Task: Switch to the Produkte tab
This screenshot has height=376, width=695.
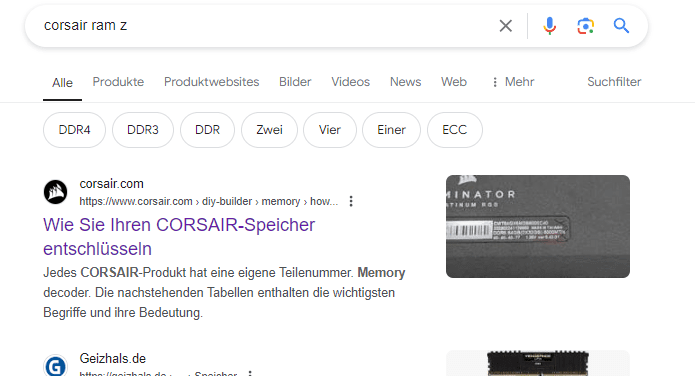Action: 118,82
